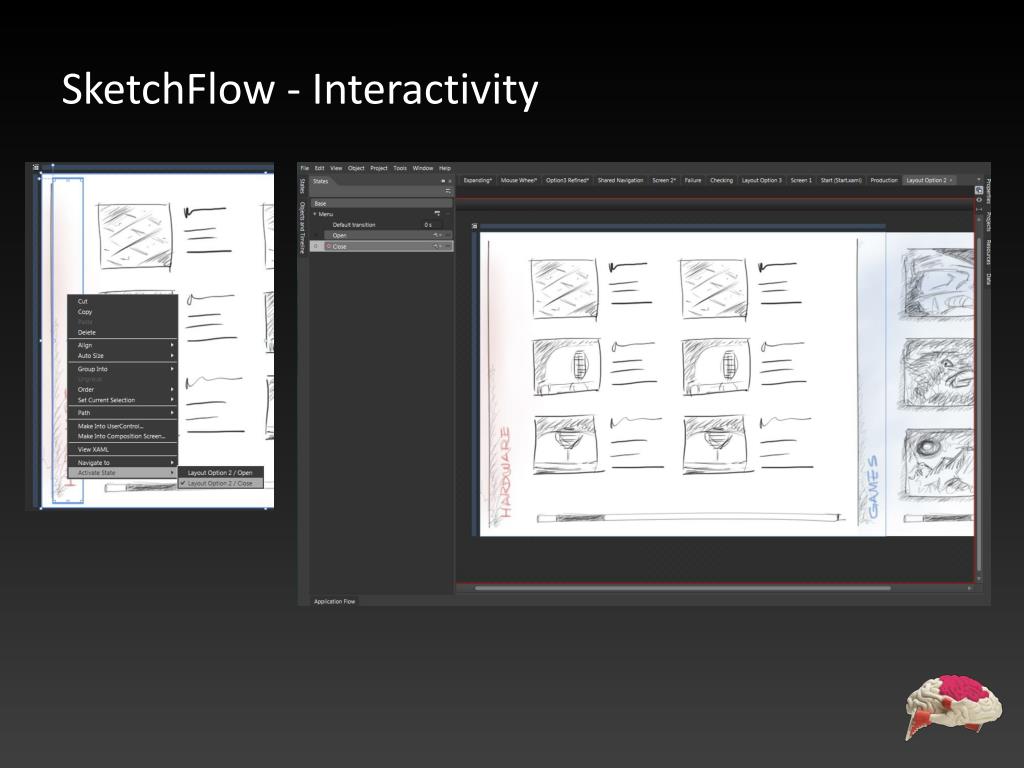Click the transition icon on the Open state row
1024x768 pixels.
point(436,235)
